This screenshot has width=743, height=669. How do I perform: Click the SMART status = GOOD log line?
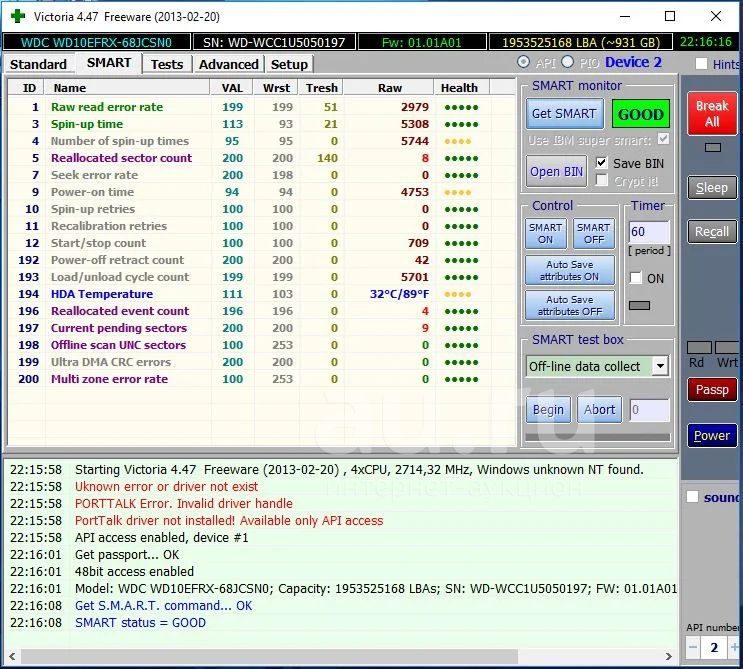tap(140, 623)
